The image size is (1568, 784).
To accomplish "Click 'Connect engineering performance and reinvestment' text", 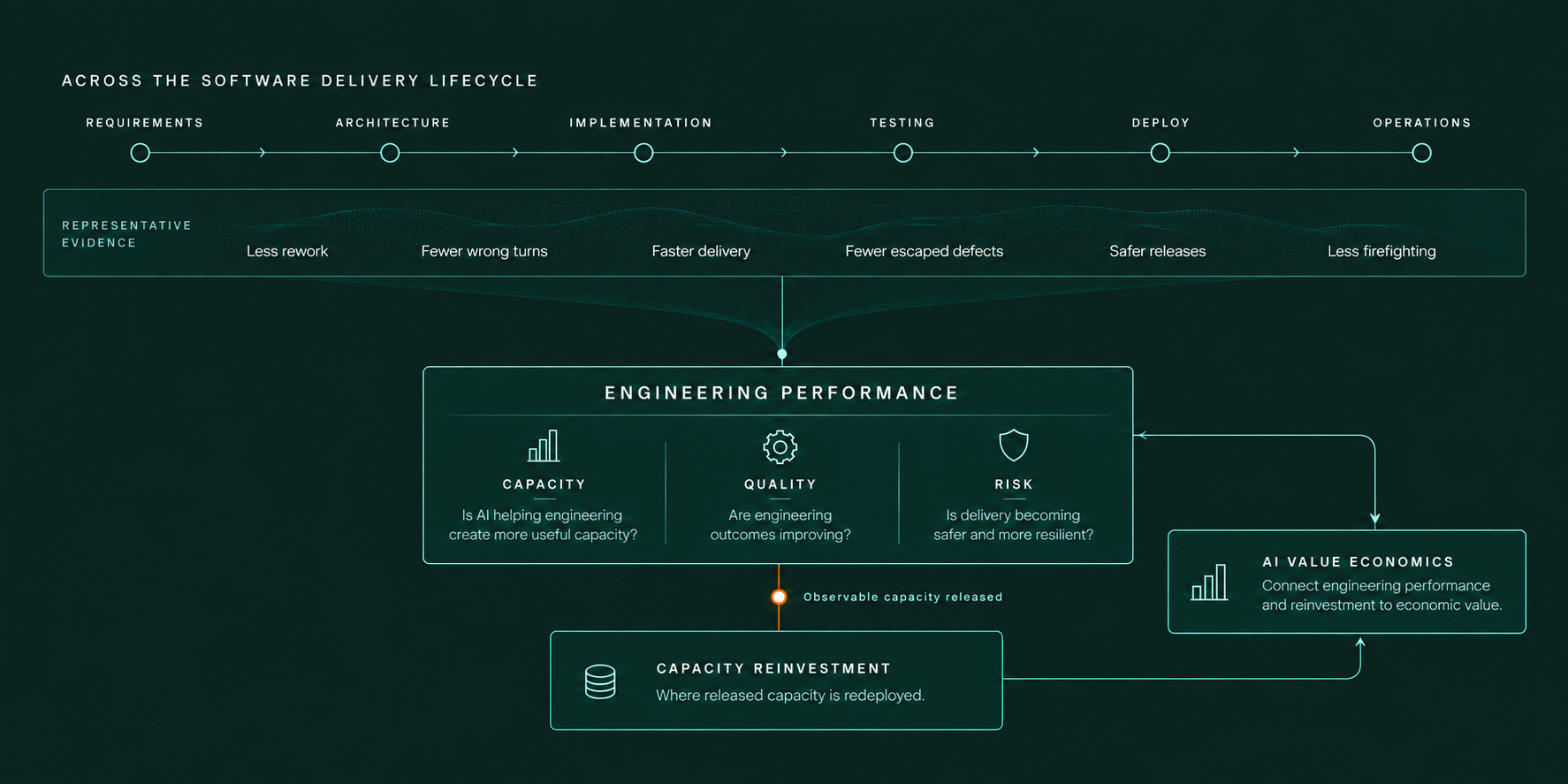I will point(1382,595).
